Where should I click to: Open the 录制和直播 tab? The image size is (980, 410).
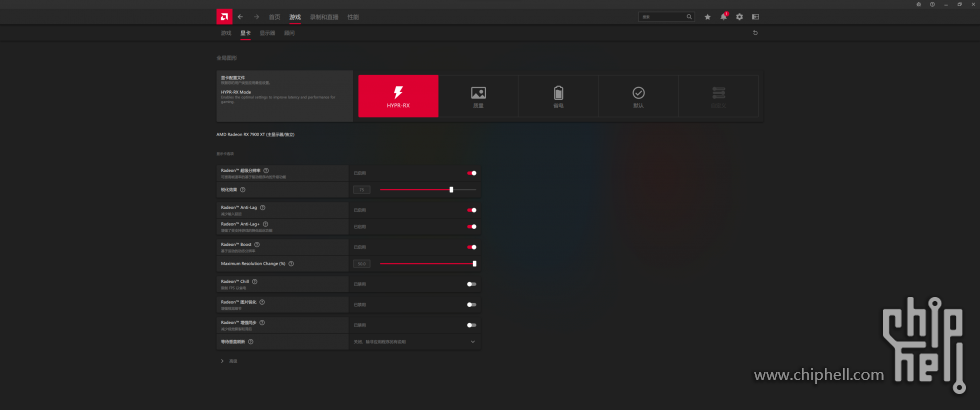pos(324,17)
